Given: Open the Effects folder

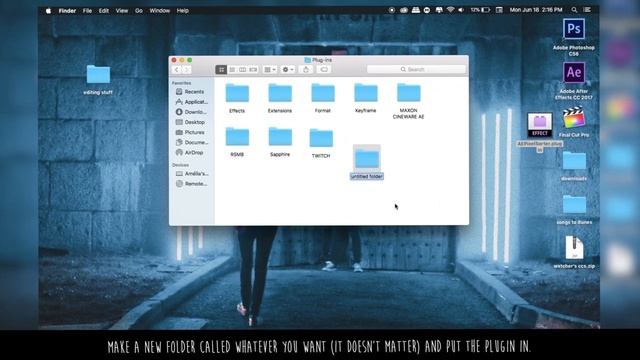Looking at the screenshot, I should tap(237, 93).
